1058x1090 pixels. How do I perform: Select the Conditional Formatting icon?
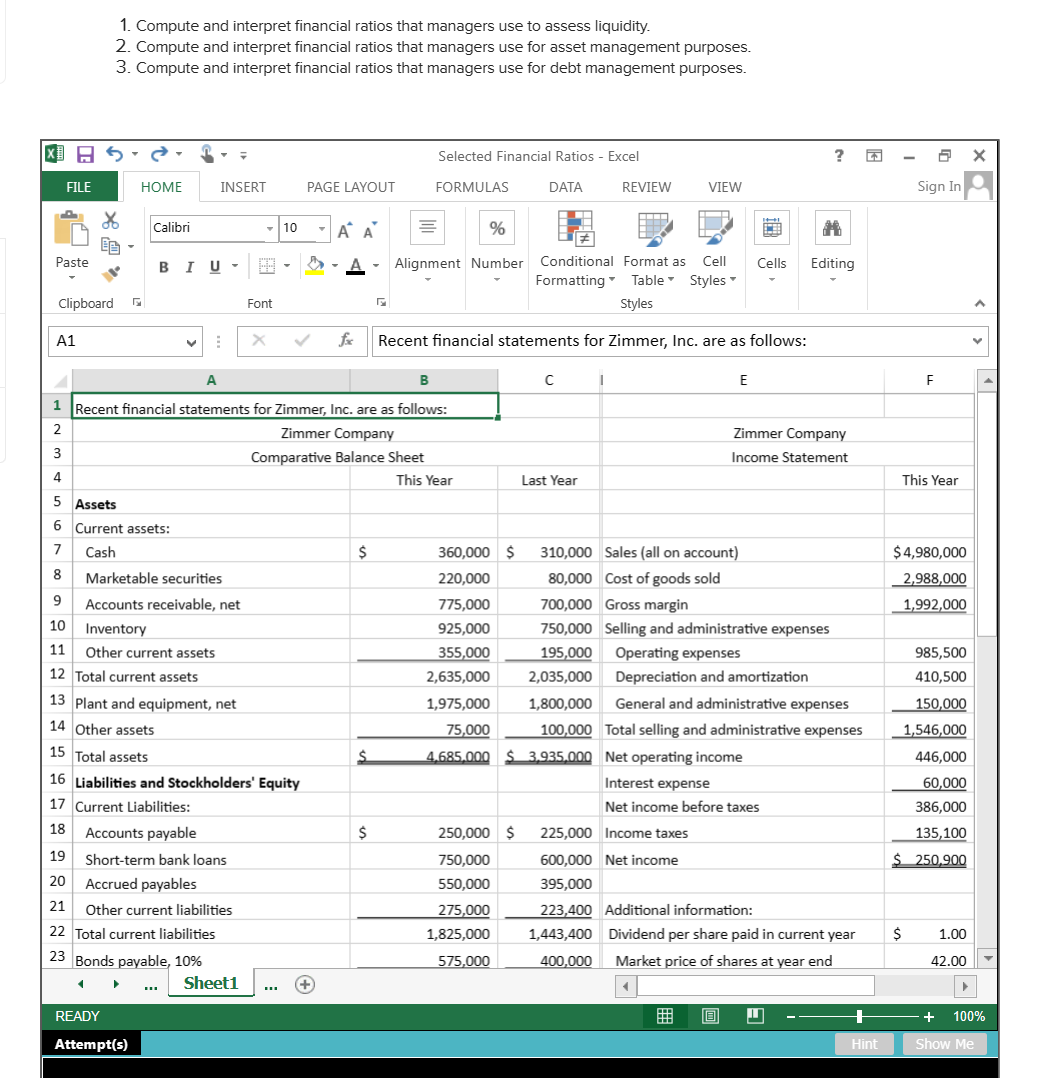(576, 228)
